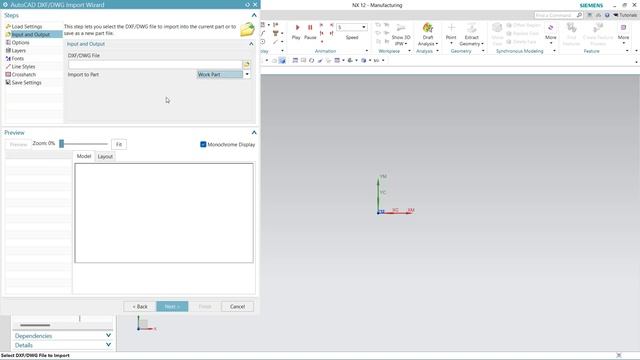This screenshot has height=360, width=640.
Task: Expand the Extract Geometry dropdown arrow
Action: pos(482,44)
